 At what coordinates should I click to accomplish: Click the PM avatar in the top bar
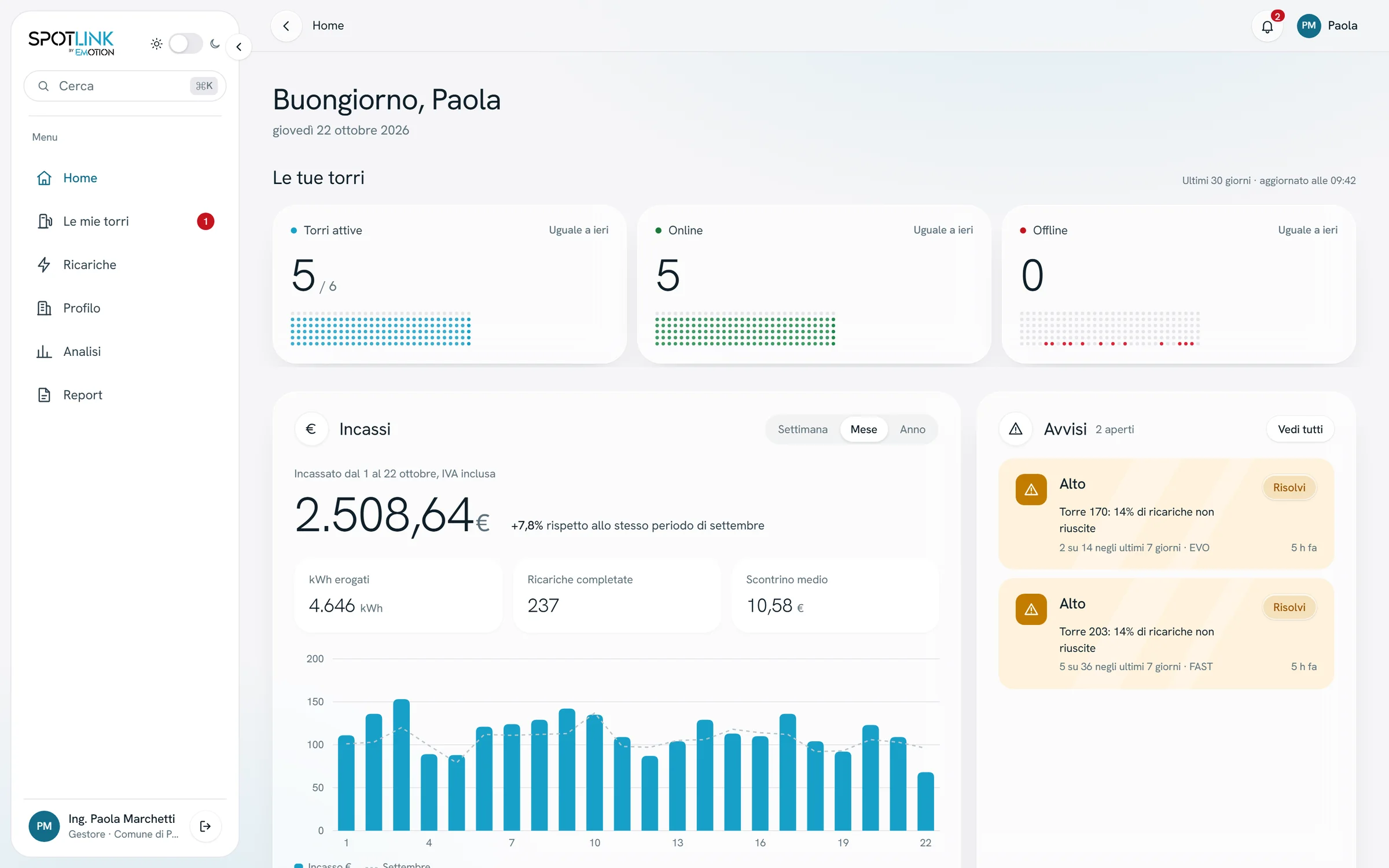pos(1309,25)
